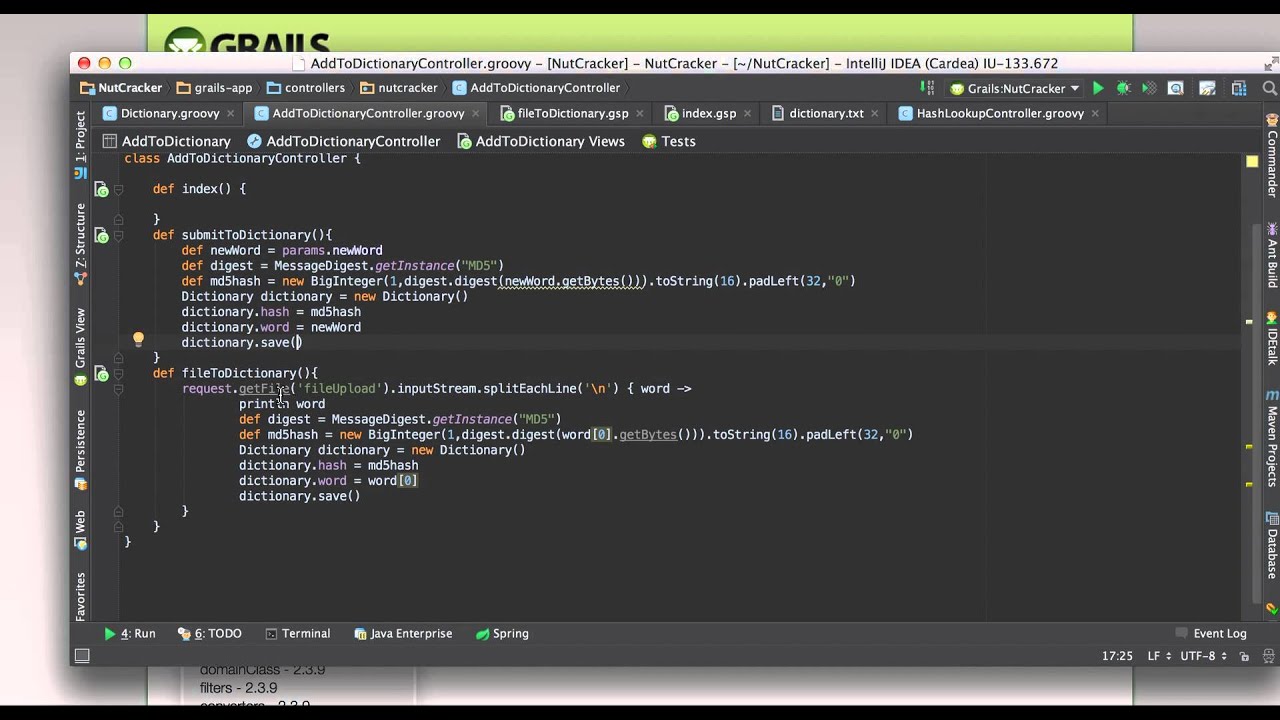
Task: Click gutter Grails icon beside submitToDictionary
Action: click(x=102, y=236)
